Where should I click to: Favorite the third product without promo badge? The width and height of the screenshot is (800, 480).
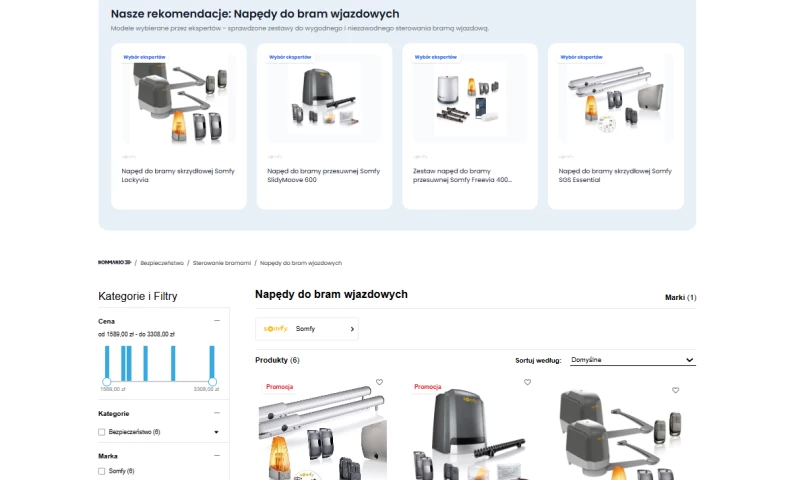point(675,390)
